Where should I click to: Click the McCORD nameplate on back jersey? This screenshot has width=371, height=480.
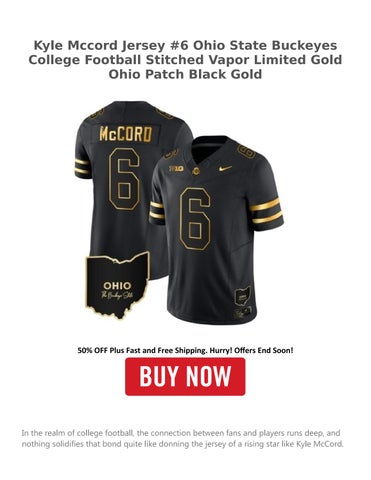click(x=126, y=134)
